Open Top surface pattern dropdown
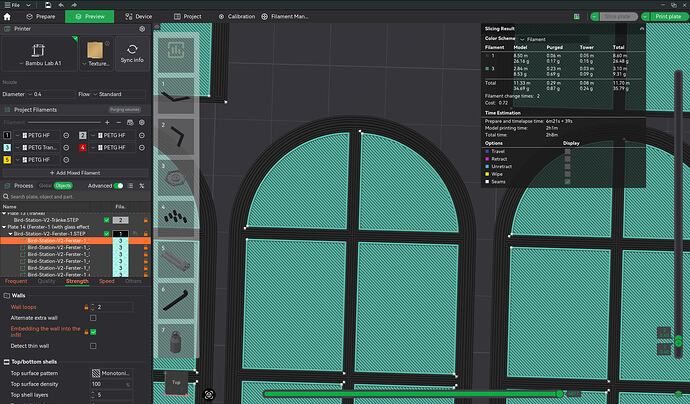Screen dimensions: 690x404 (111, 373)
